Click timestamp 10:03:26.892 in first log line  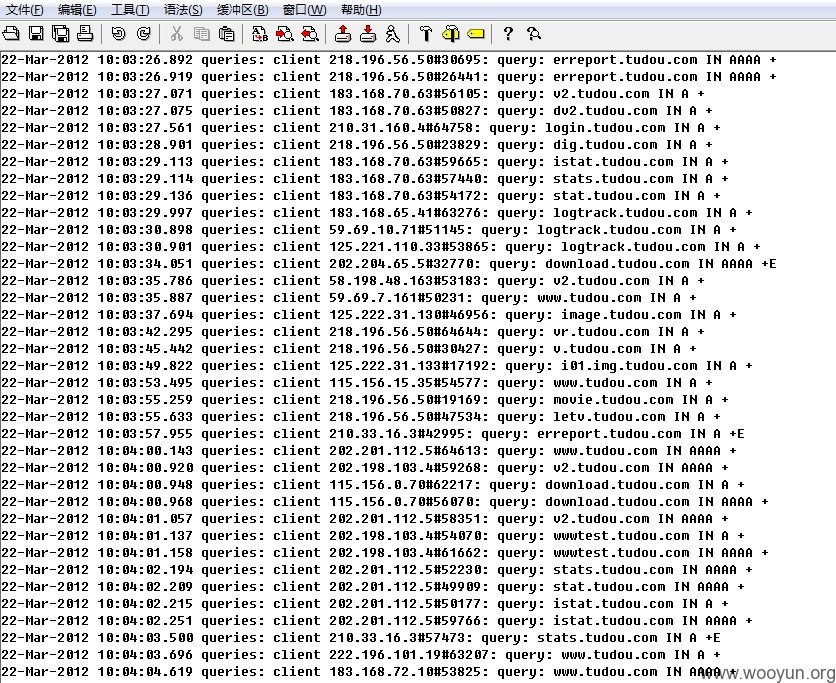pos(144,60)
